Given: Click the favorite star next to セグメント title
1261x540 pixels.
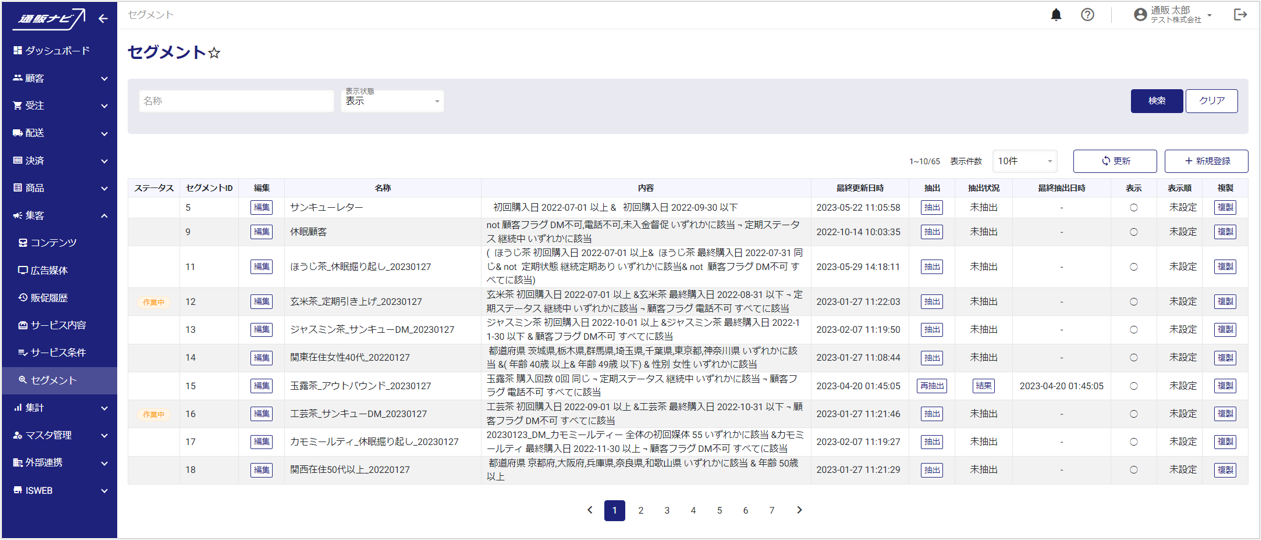Looking at the screenshot, I should (214, 53).
